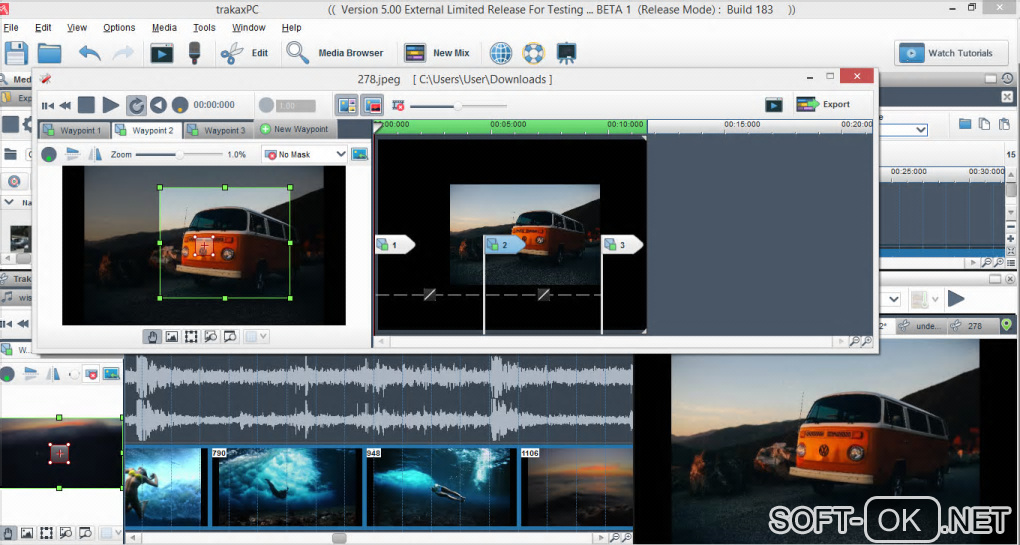Click the green-dot circle icon under Waypoint 1

[x=49, y=155]
